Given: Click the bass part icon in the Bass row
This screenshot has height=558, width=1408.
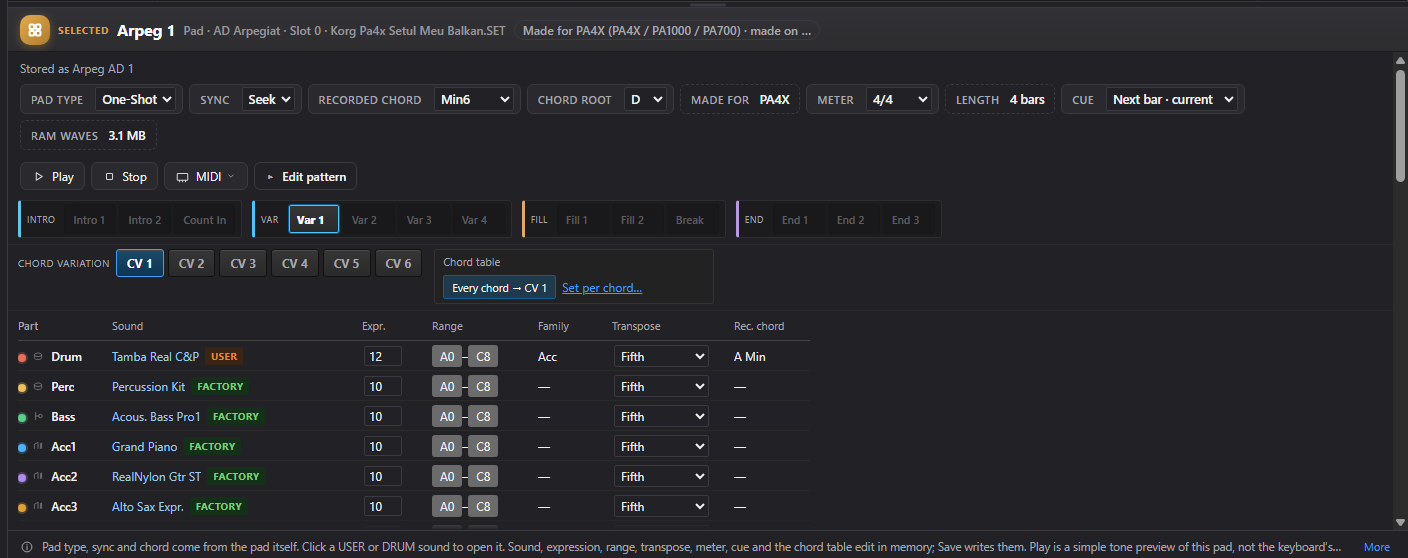Looking at the screenshot, I should [x=38, y=417].
